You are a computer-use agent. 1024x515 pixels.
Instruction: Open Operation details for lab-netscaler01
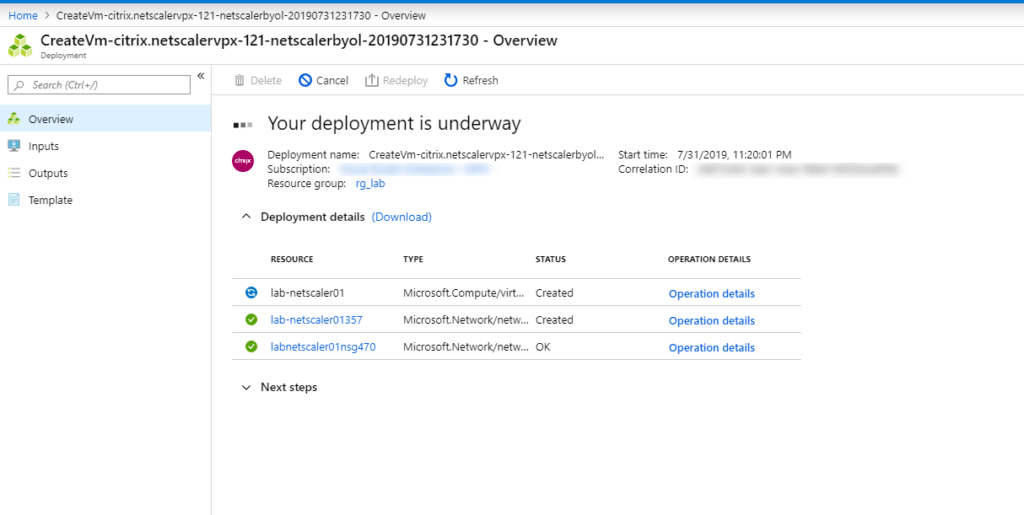point(712,294)
